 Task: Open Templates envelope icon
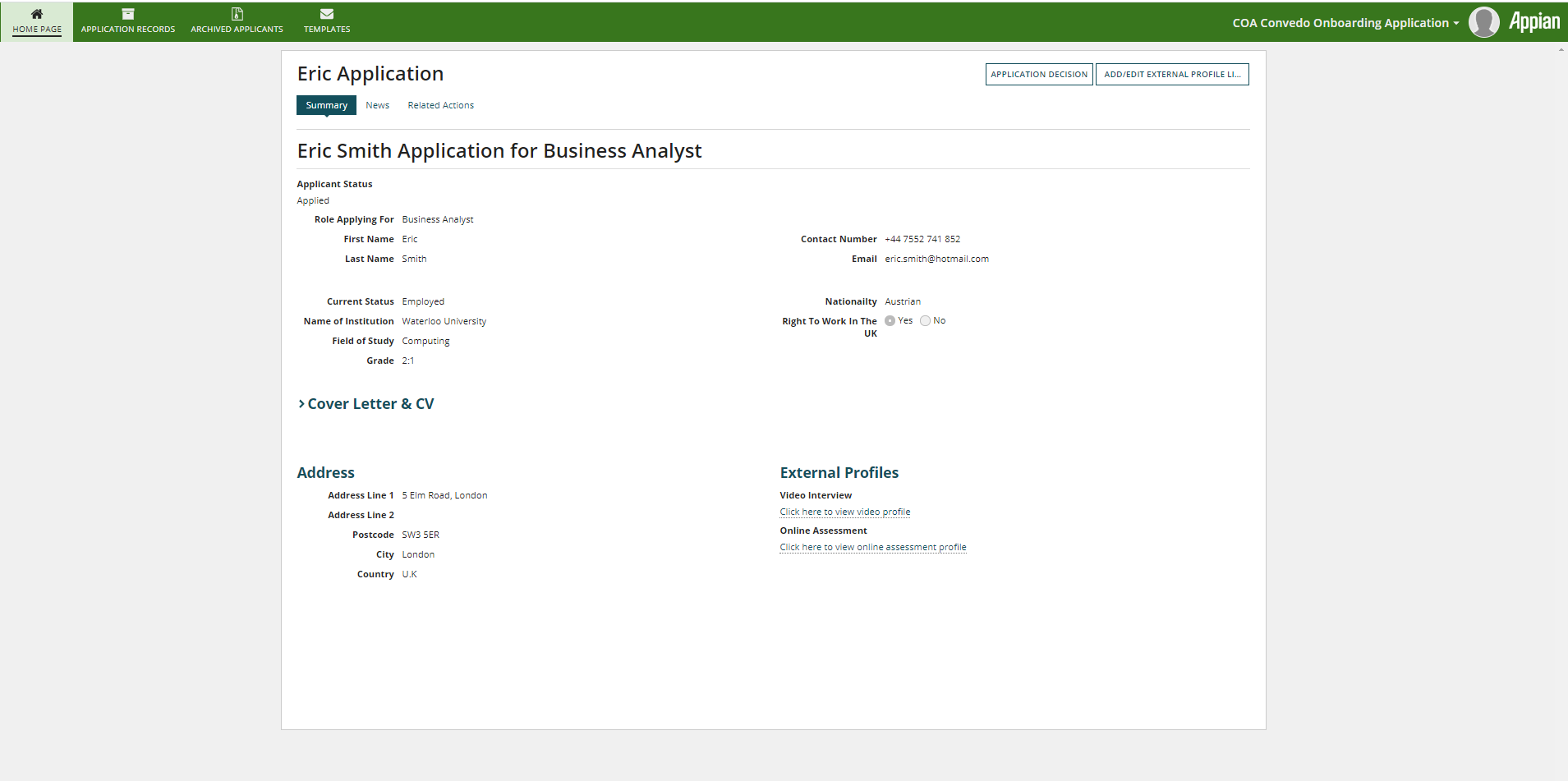[x=327, y=14]
